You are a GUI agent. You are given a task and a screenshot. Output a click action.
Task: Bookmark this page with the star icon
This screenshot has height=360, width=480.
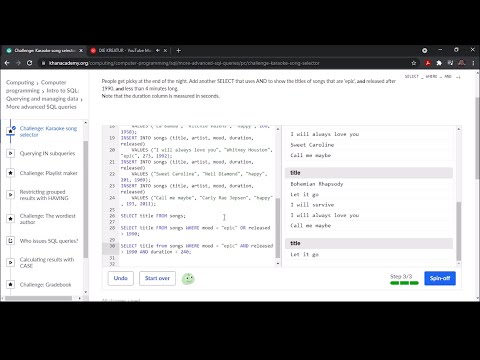coord(414,63)
